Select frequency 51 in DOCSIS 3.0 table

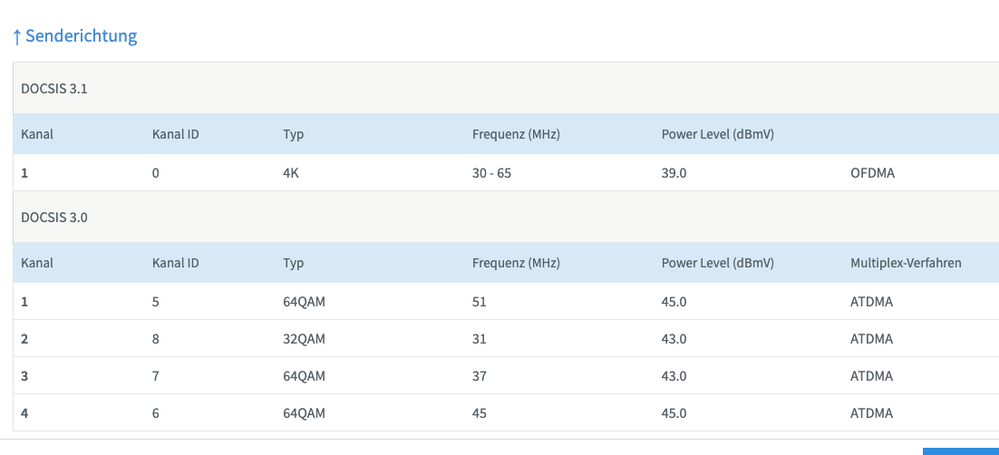coord(479,302)
